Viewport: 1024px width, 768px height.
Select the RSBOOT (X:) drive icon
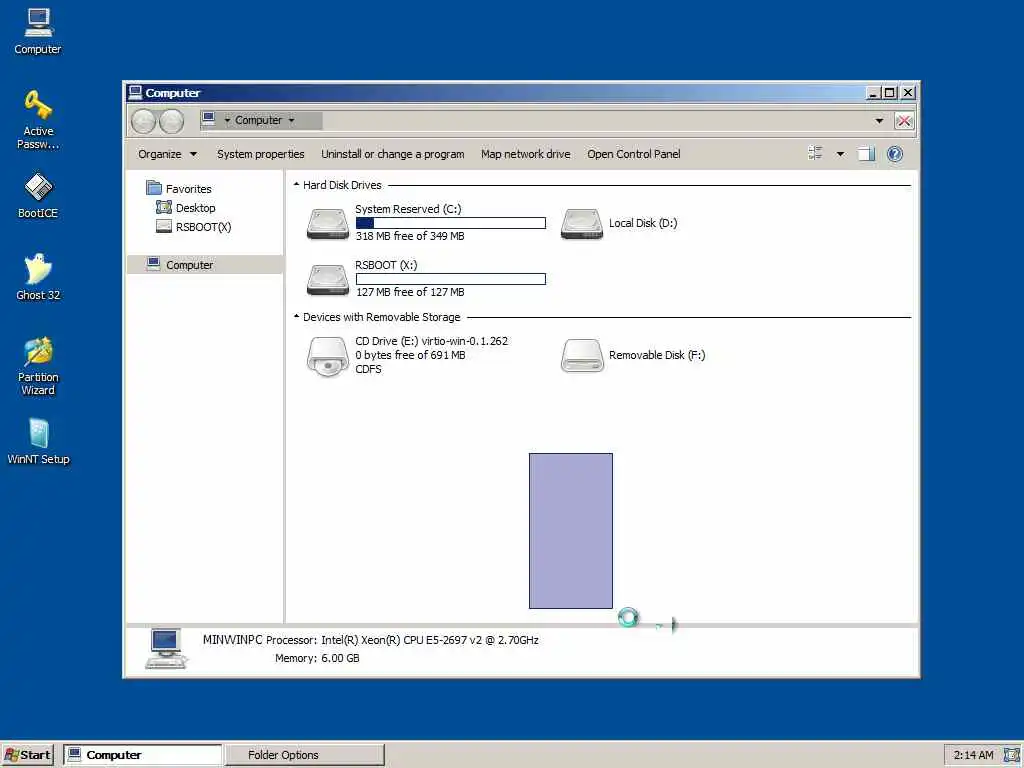point(328,280)
